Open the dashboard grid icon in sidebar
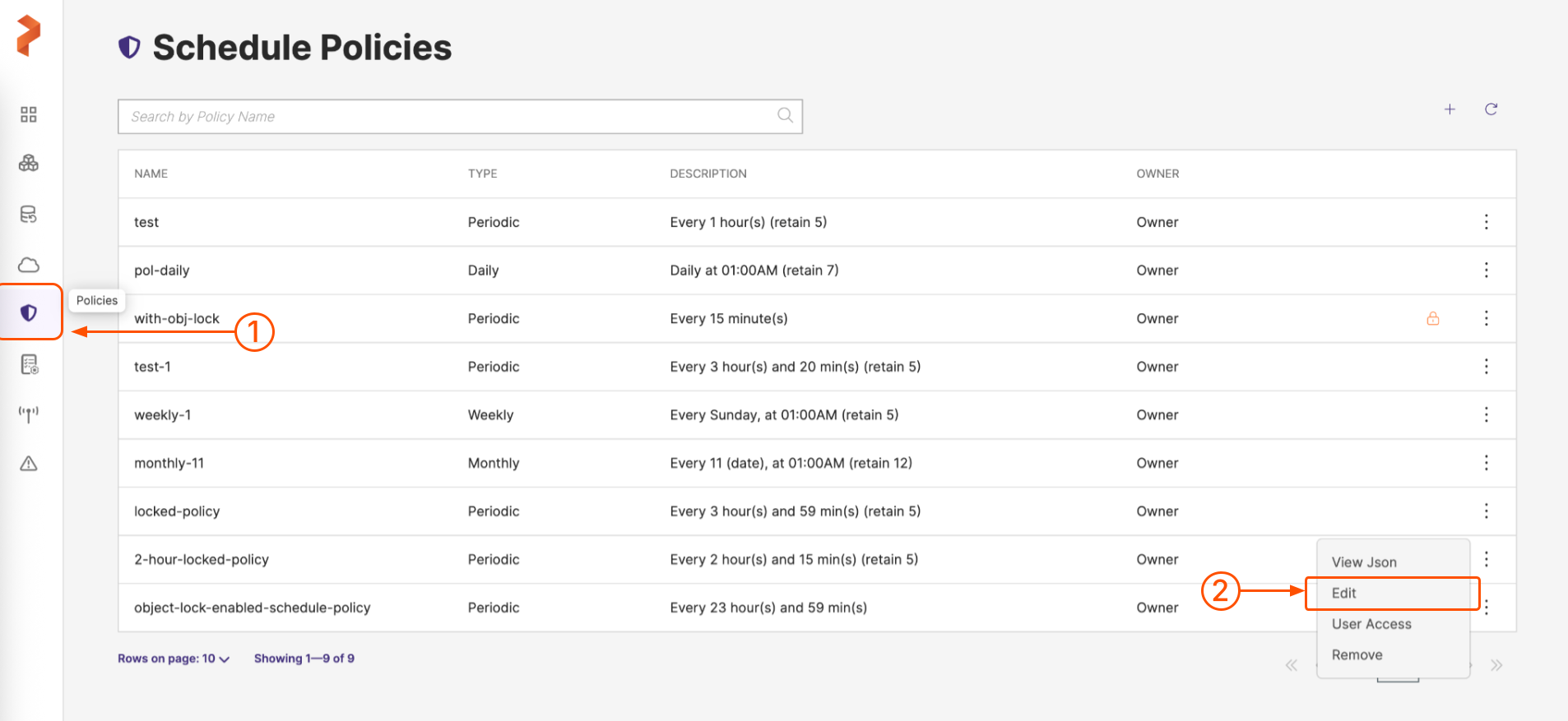The image size is (1568, 721). (x=29, y=114)
